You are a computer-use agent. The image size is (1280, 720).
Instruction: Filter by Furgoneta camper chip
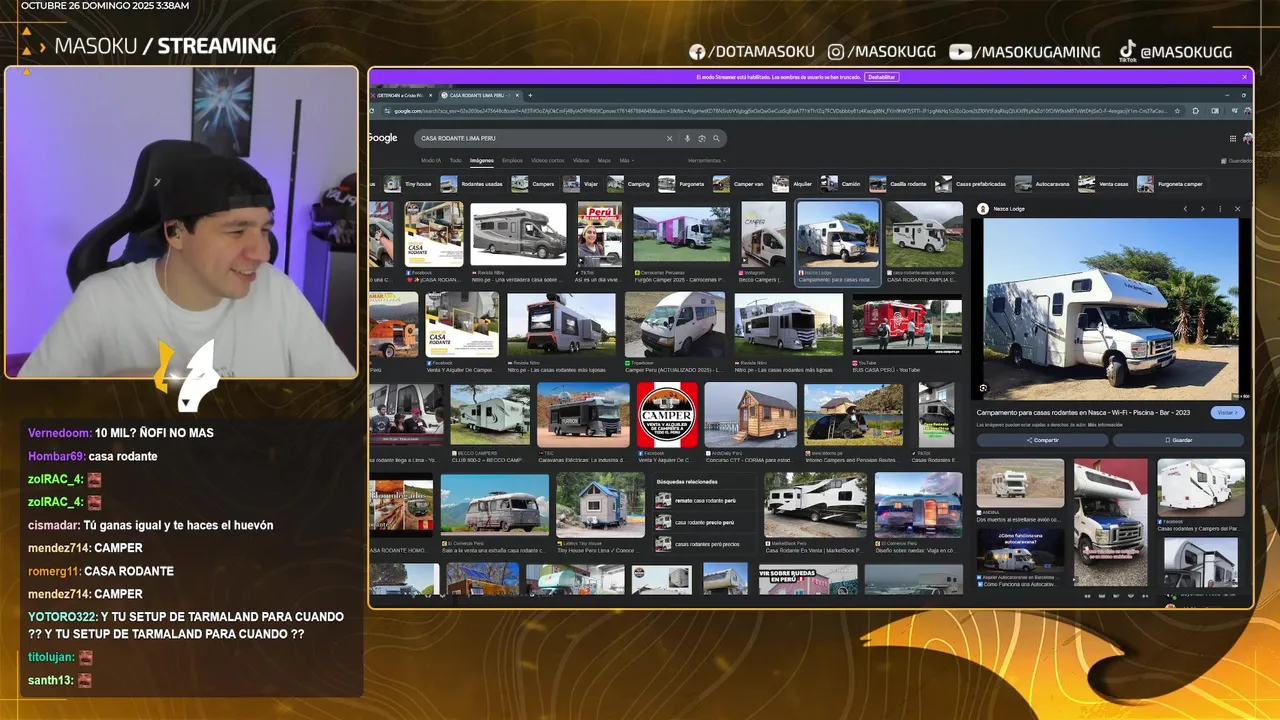[x=1171, y=184]
